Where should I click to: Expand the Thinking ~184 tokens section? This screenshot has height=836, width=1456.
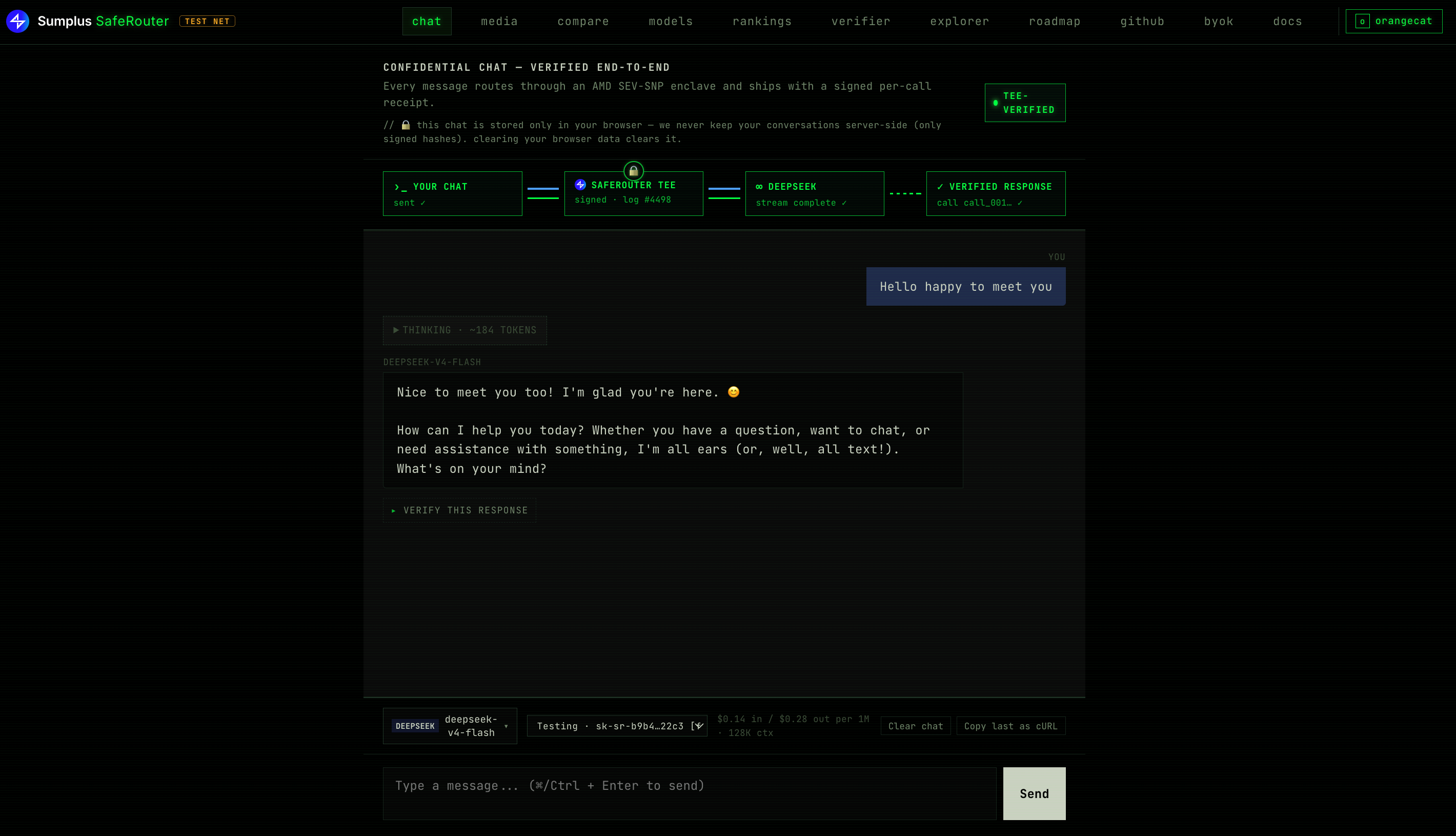pos(465,330)
